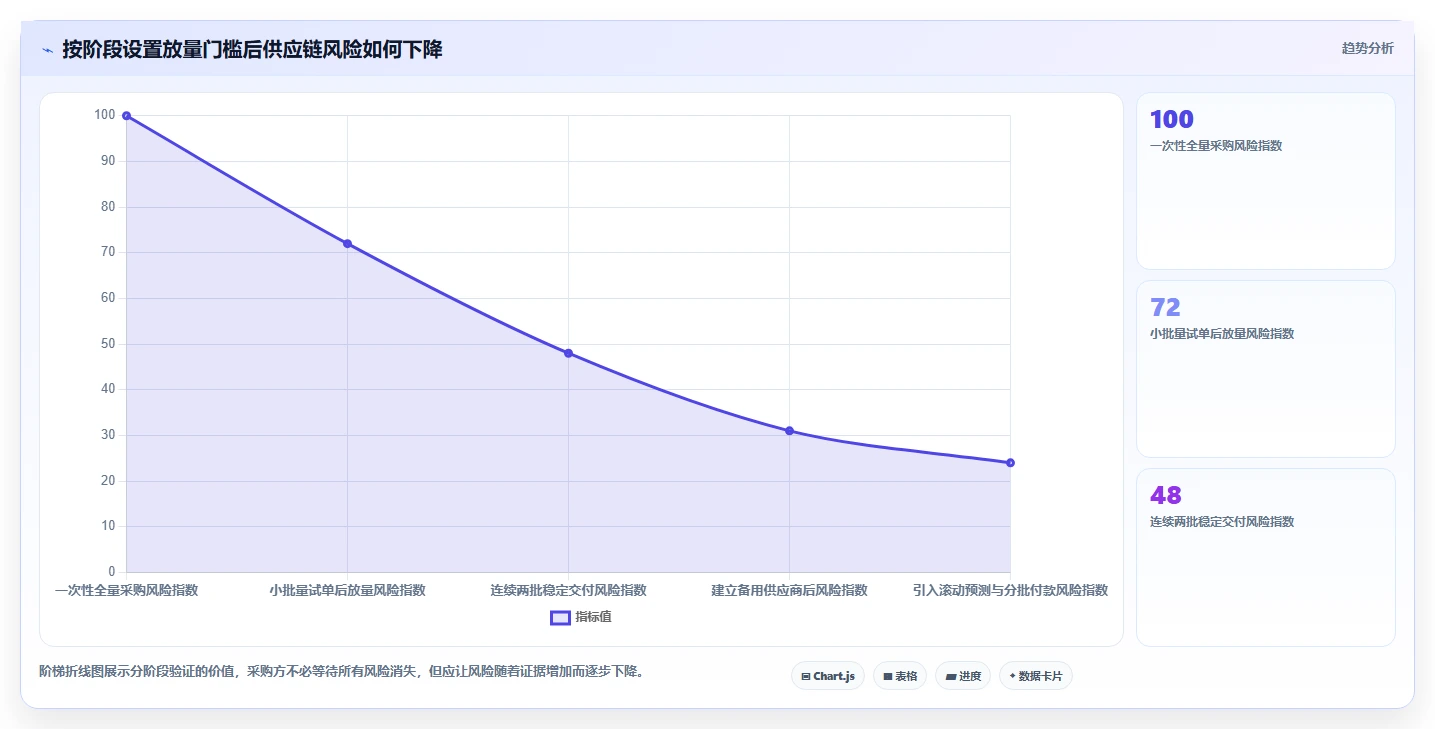Image resolution: width=1435 pixels, height=729 pixels.
Task: Open the card showing value 72
Action: coord(1265,369)
